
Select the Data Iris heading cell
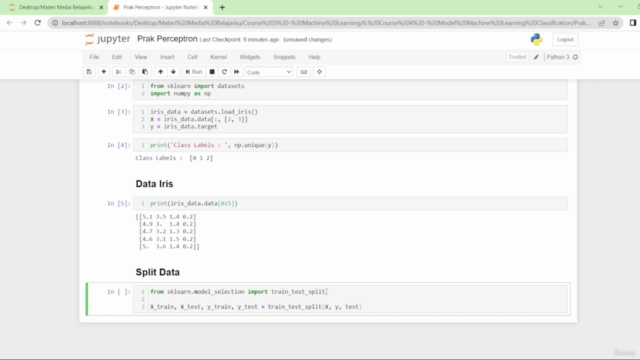click(154, 184)
